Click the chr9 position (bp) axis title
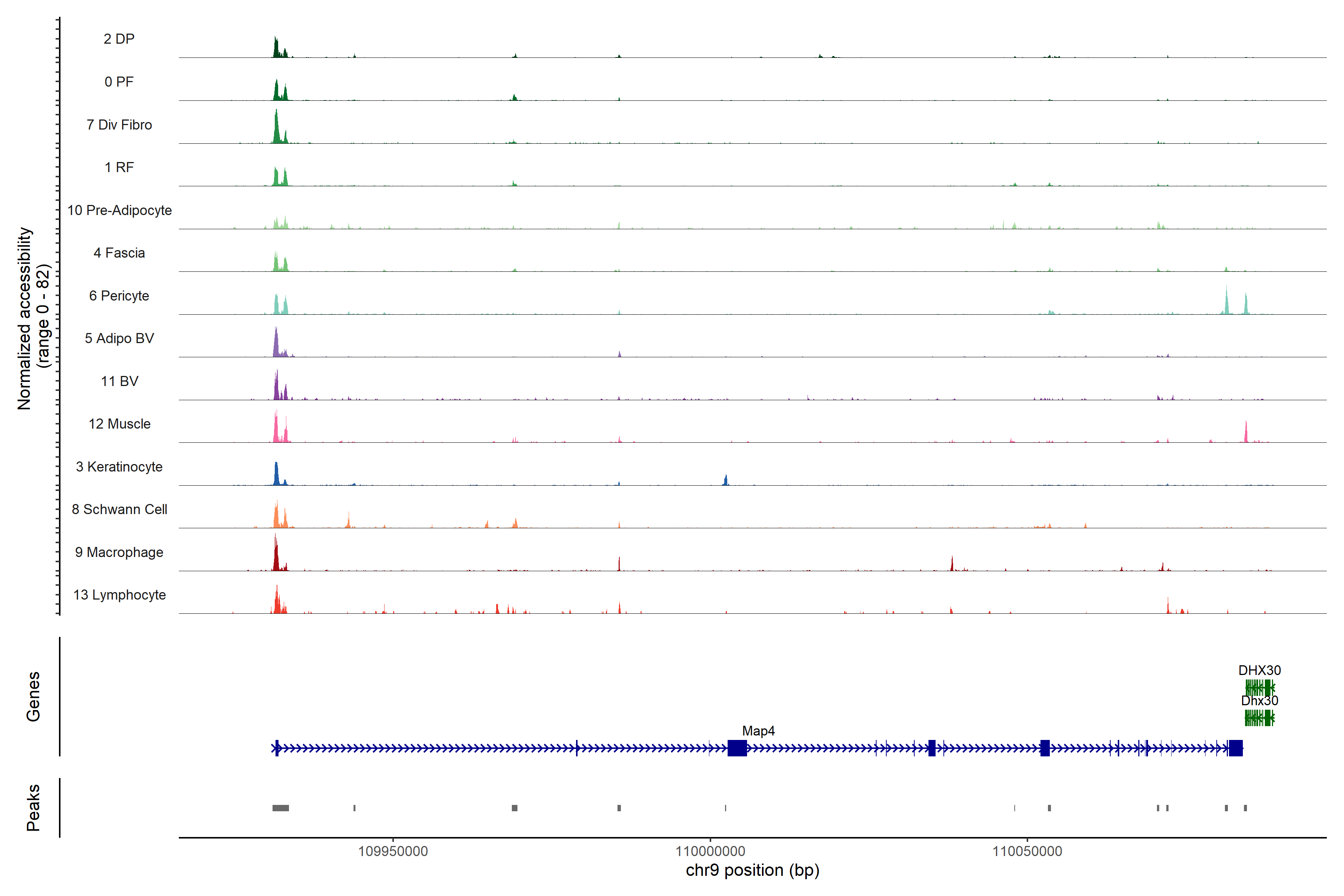The width and height of the screenshot is (1344, 896). point(753,870)
